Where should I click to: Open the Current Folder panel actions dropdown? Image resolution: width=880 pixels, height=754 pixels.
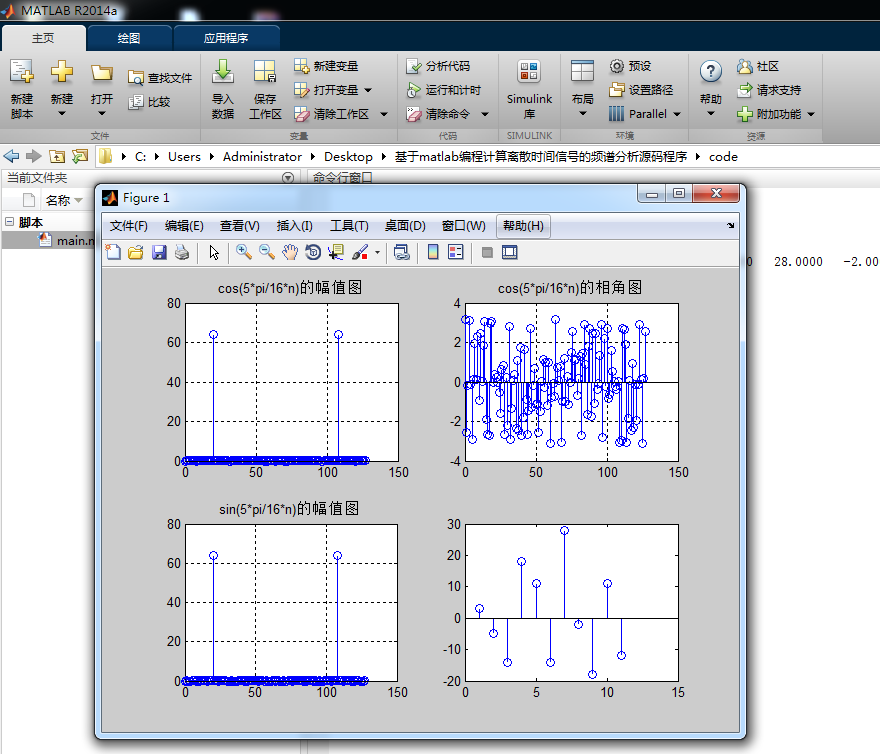coord(288,178)
